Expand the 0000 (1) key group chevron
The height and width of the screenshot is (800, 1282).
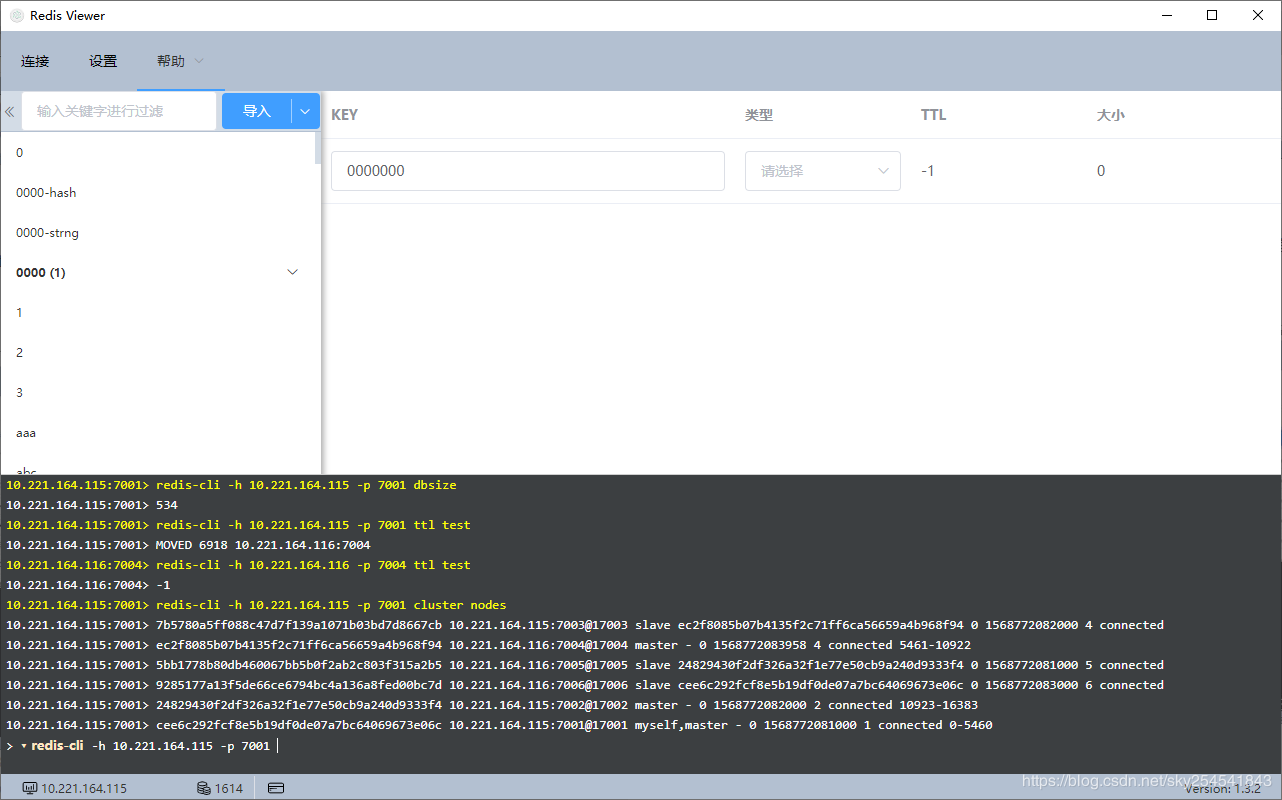[x=293, y=272]
